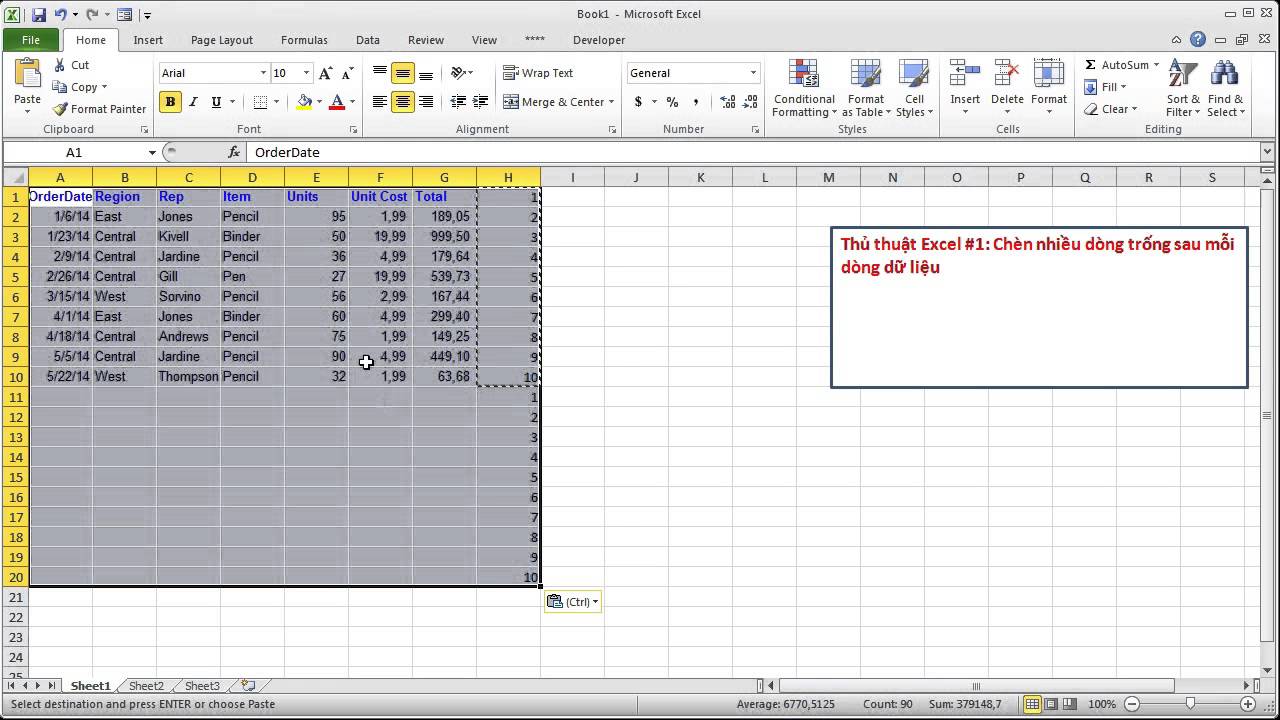Click the Merge & Center icon

[x=511, y=102]
